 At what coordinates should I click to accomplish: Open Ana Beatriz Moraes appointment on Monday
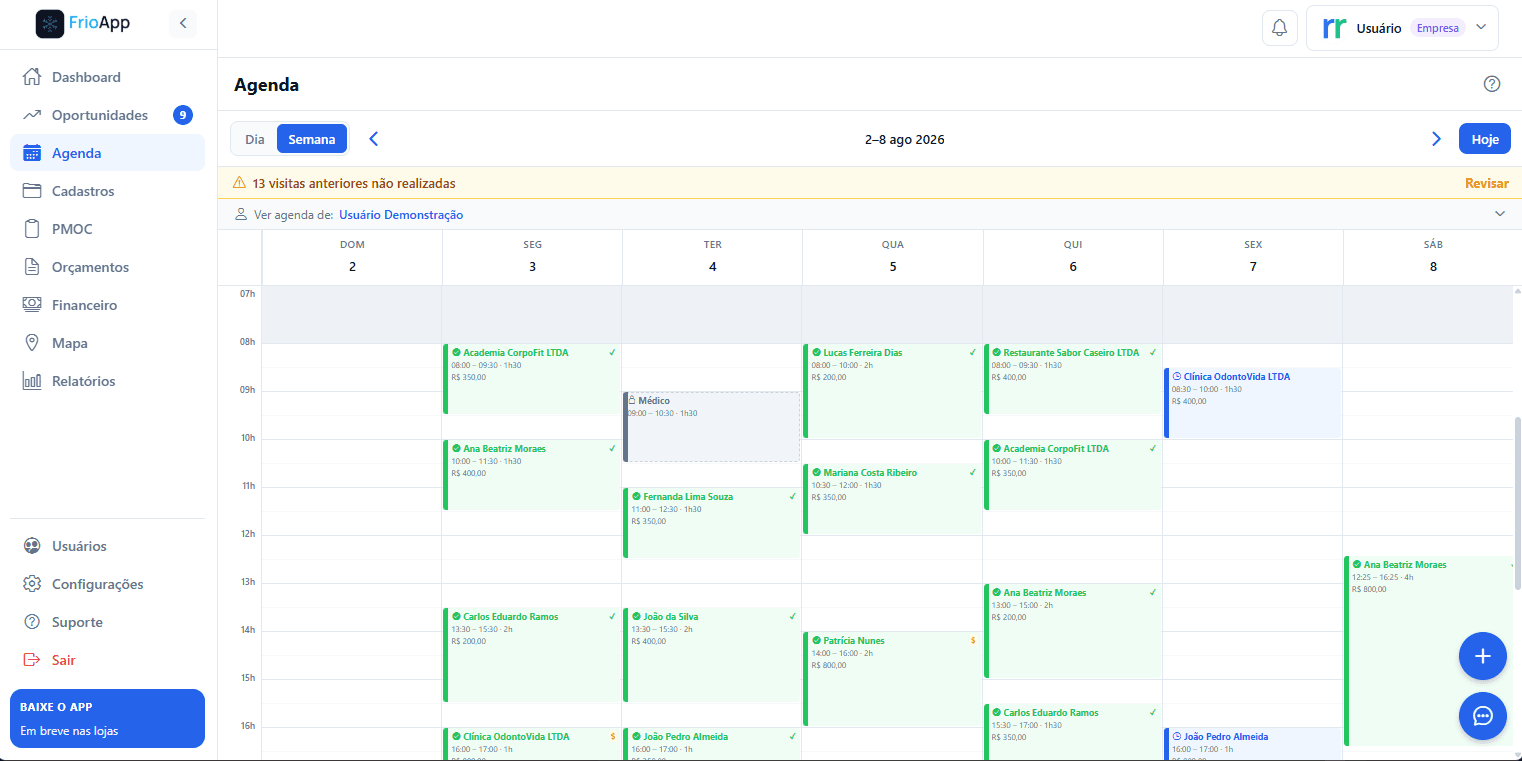[532, 475]
